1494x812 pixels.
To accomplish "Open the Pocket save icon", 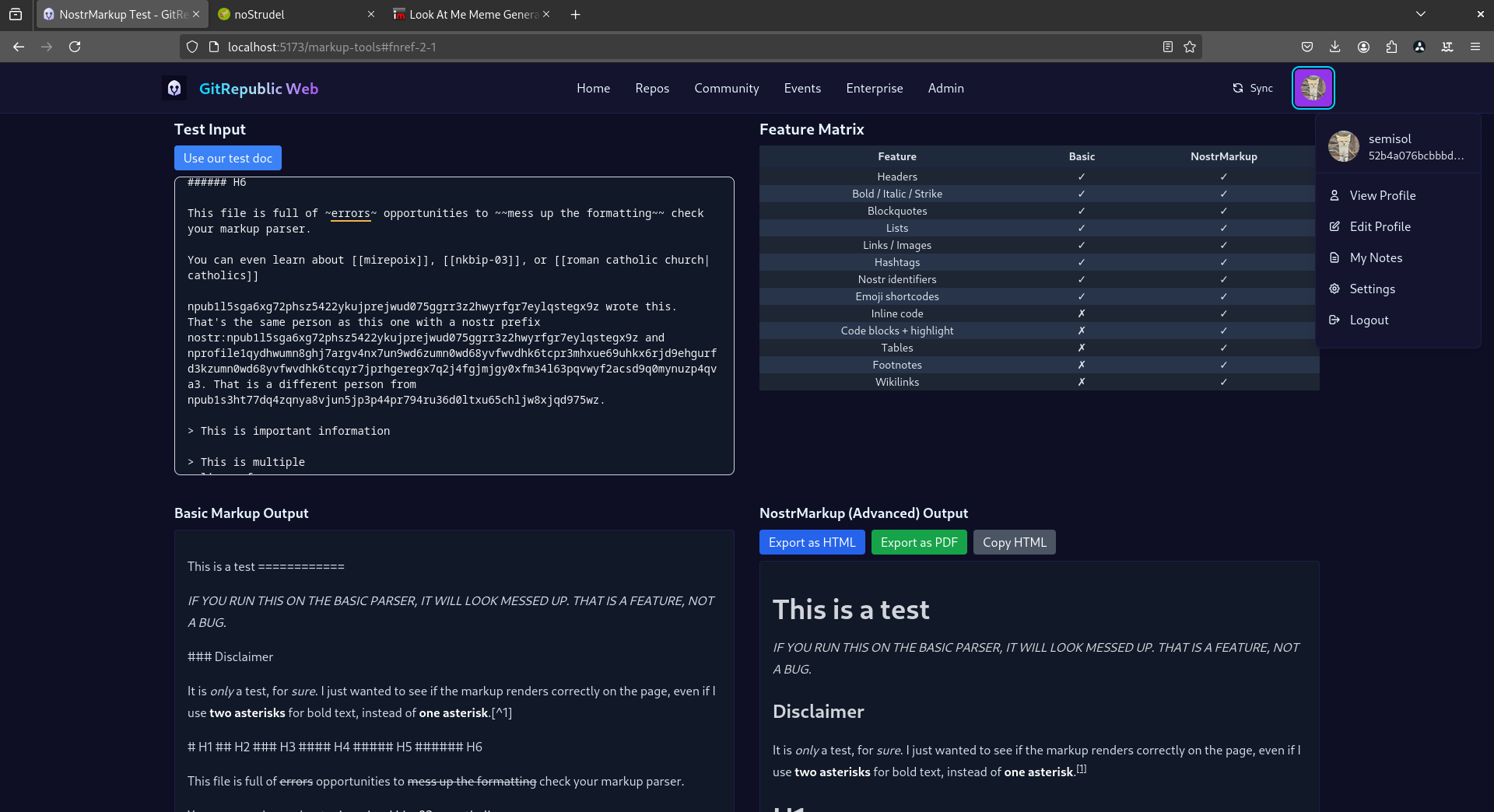I will [1307, 47].
